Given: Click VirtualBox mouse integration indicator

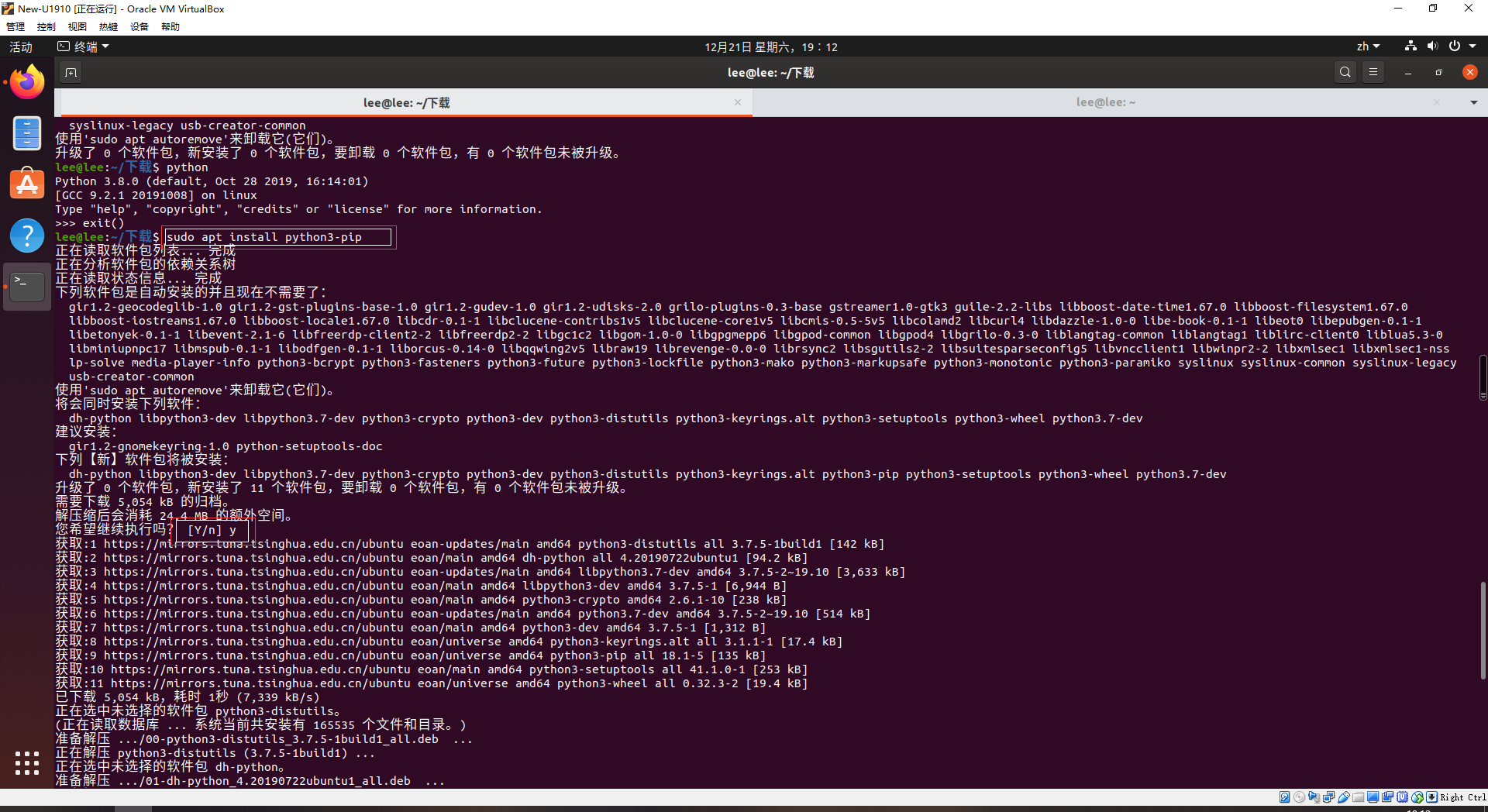Looking at the screenshot, I should tap(1417, 797).
